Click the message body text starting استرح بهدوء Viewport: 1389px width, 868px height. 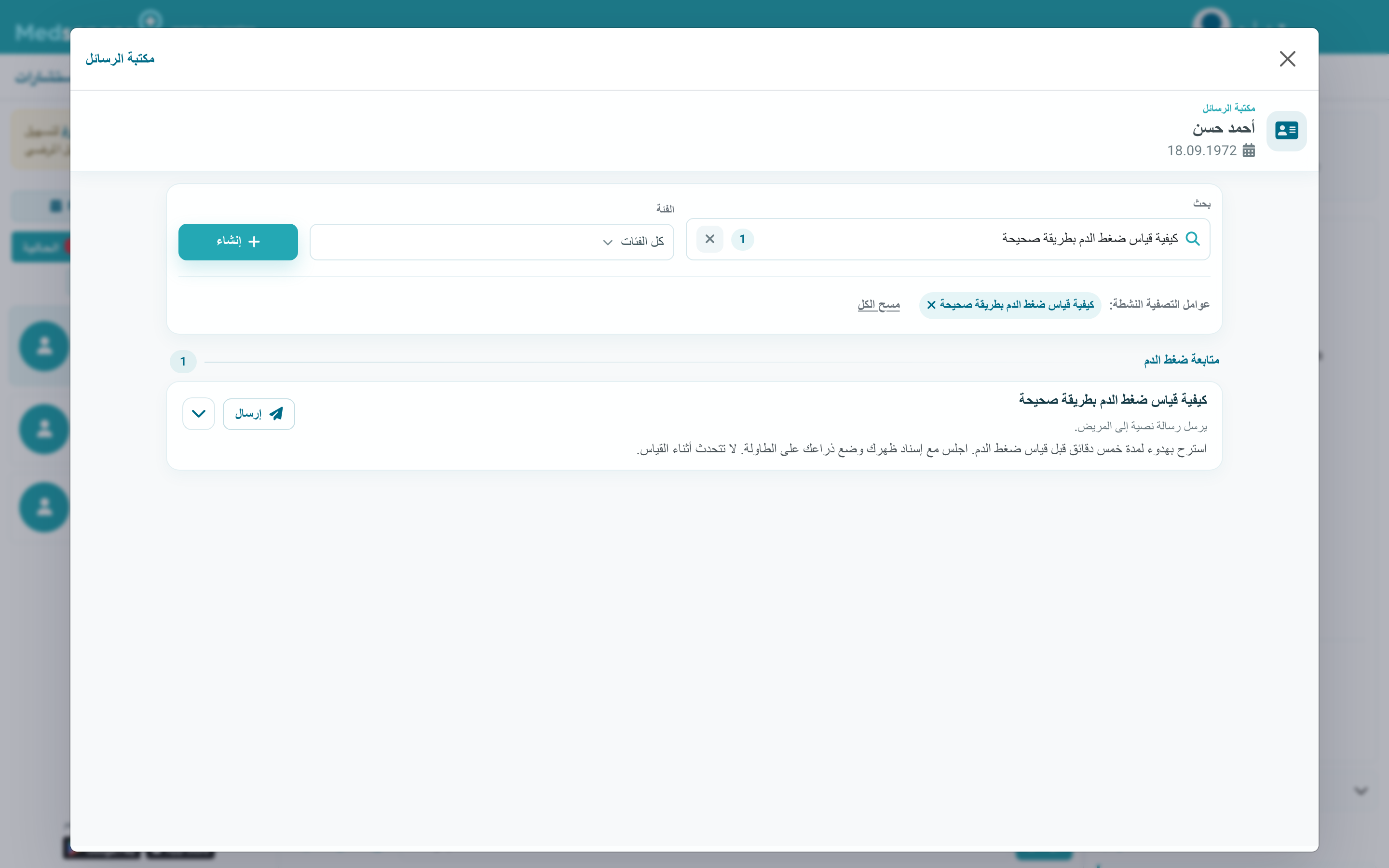921,449
